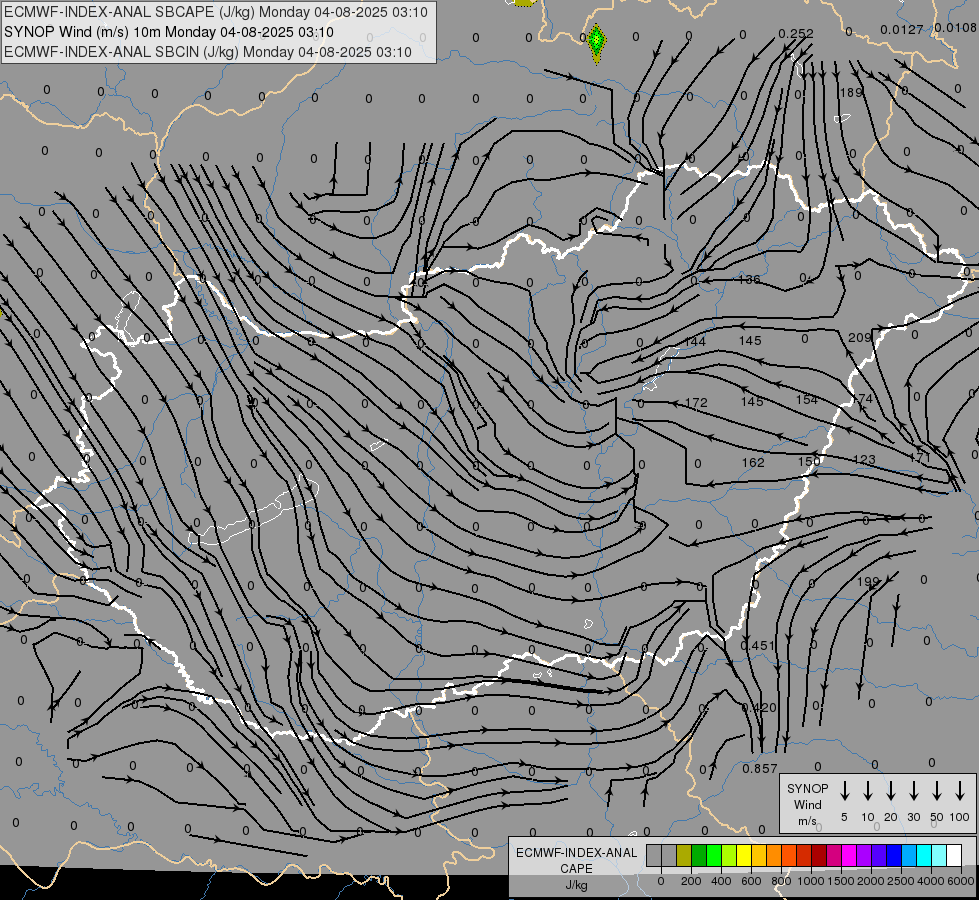979x900 pixels.
Task: Click the 154 value on the map
Action: (x=807, y=400)
